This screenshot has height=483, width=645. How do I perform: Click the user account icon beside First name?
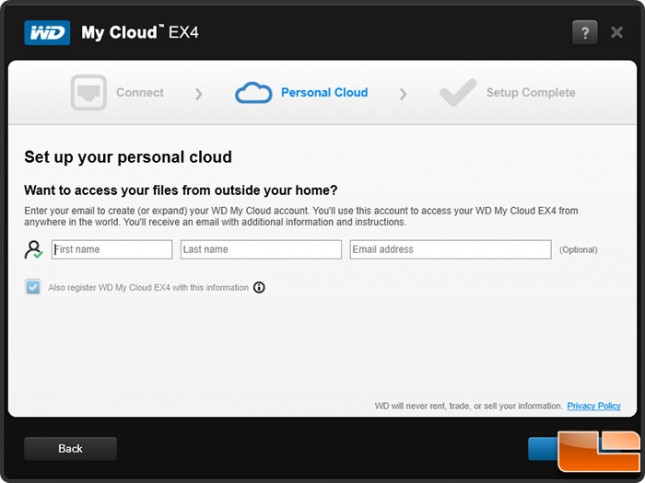[33, 250]
